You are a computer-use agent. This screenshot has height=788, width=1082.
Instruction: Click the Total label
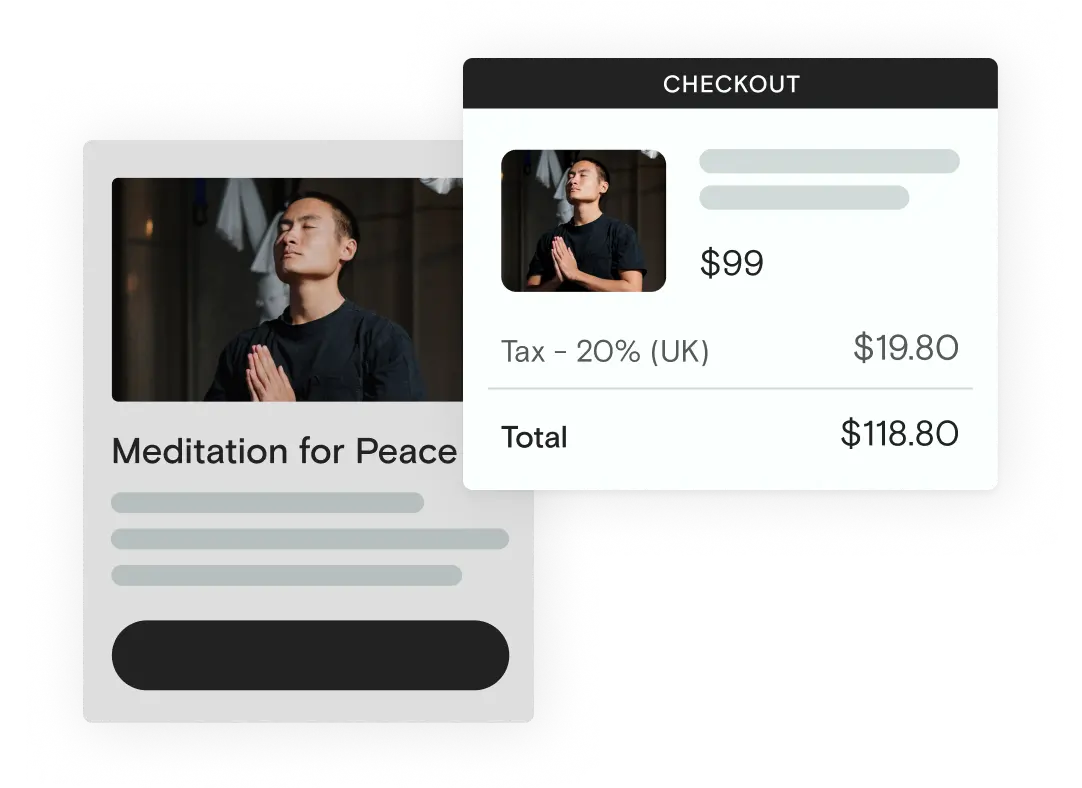(x=534, y=437)
